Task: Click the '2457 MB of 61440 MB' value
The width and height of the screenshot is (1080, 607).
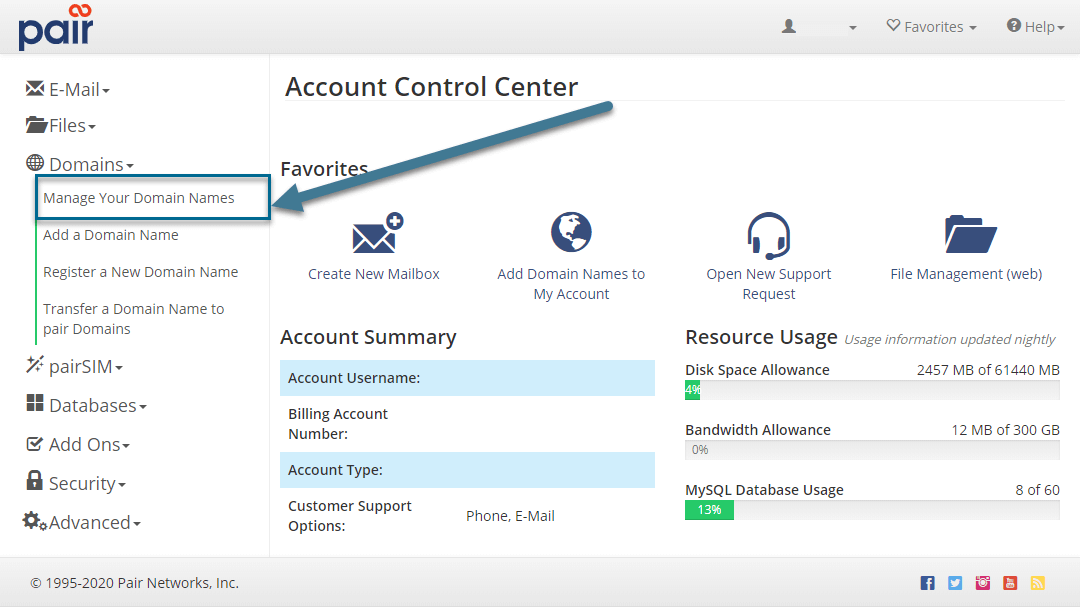Action: [988, 370]
